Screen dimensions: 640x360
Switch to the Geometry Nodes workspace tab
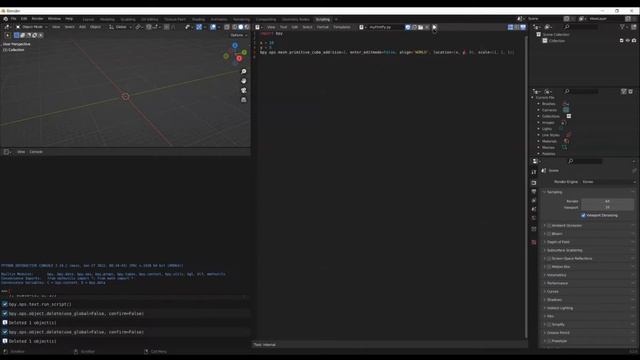(x=296, y=19)
